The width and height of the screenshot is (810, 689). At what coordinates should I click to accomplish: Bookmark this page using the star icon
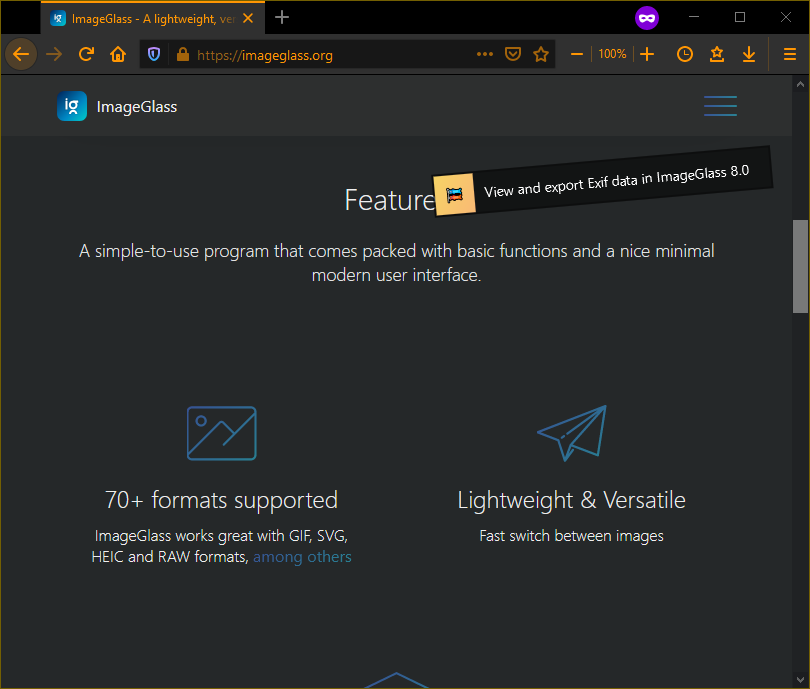click(x=541, y=54)
